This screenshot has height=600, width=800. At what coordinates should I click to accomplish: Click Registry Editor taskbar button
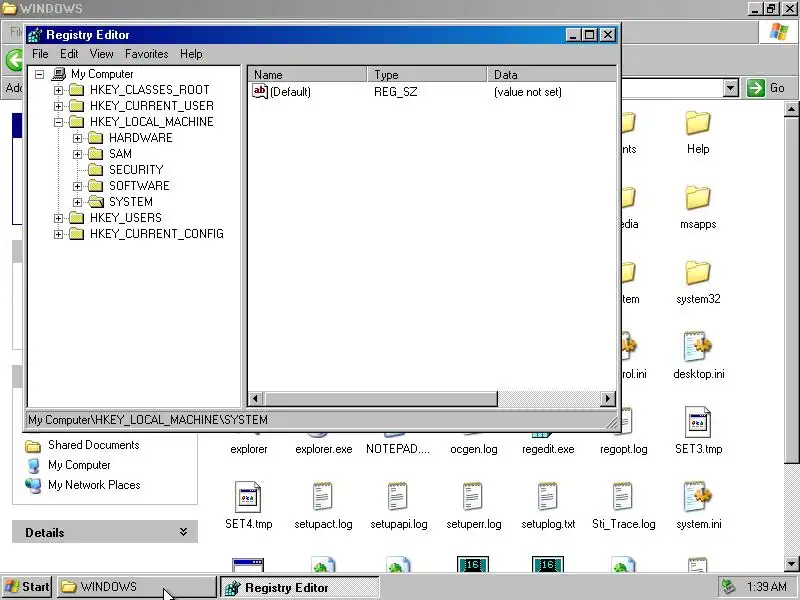click(299, 587)
